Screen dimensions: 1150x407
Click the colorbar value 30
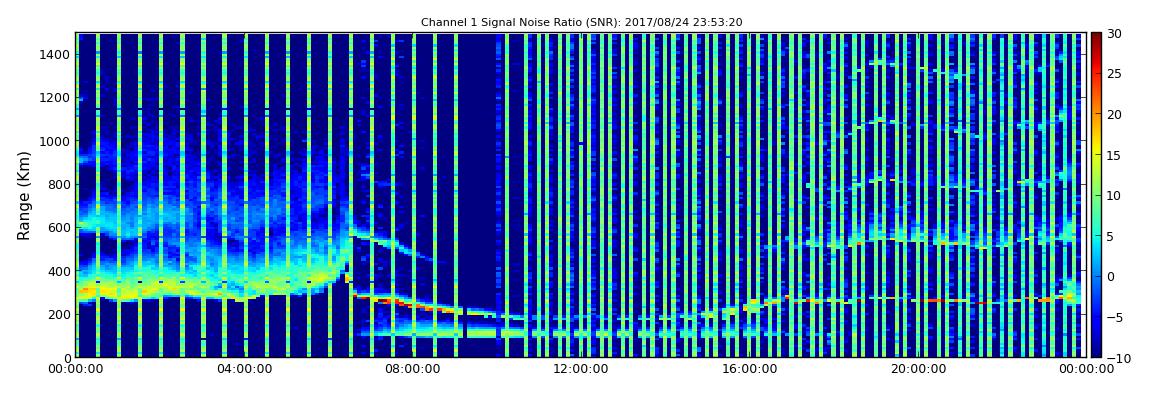(1114, 34)
